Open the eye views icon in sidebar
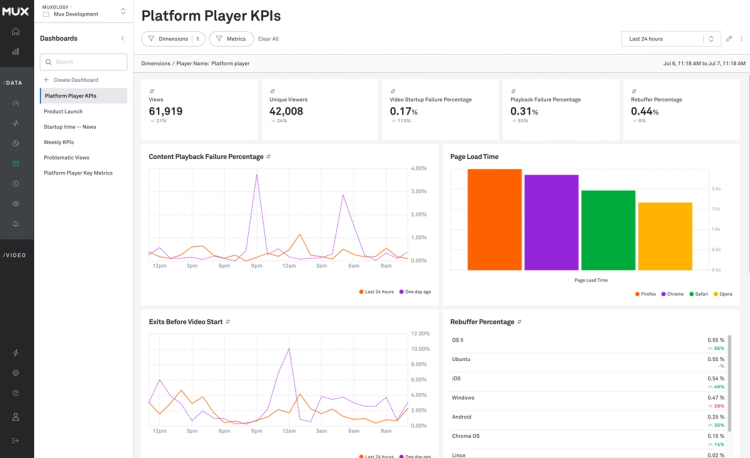The height and width of the screenshot is (458, 750). (x=16, y=204)
